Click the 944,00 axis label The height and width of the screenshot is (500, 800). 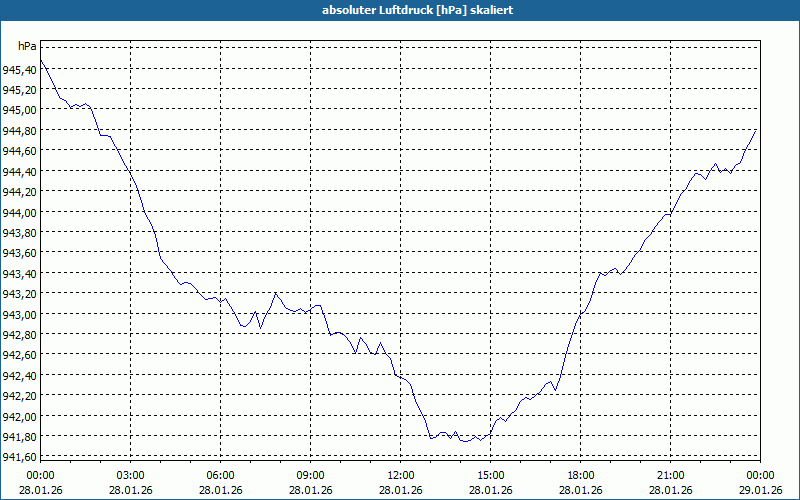point(19,212)
